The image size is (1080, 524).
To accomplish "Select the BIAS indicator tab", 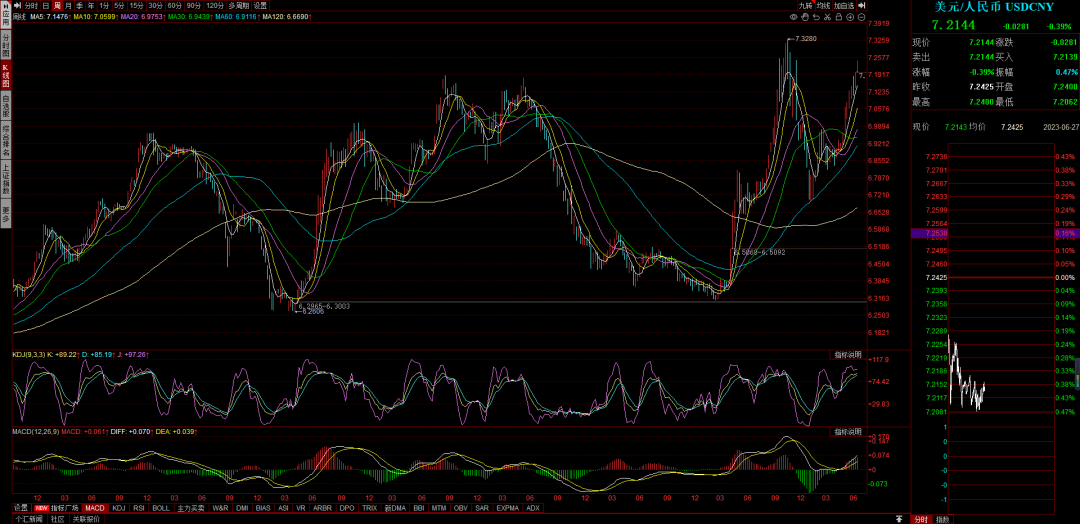I will 263,508.
